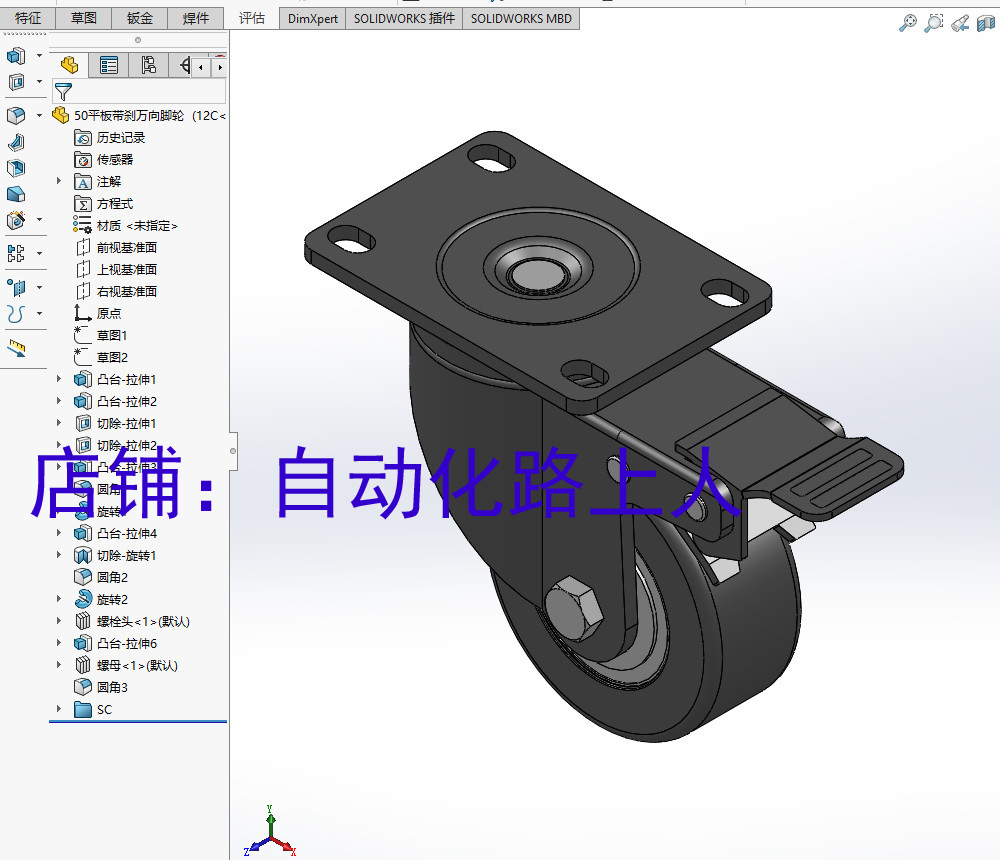This screenshot has width=1000, height=860.
Task: Click the curves tool in sidebar
Action: (16, 314)
